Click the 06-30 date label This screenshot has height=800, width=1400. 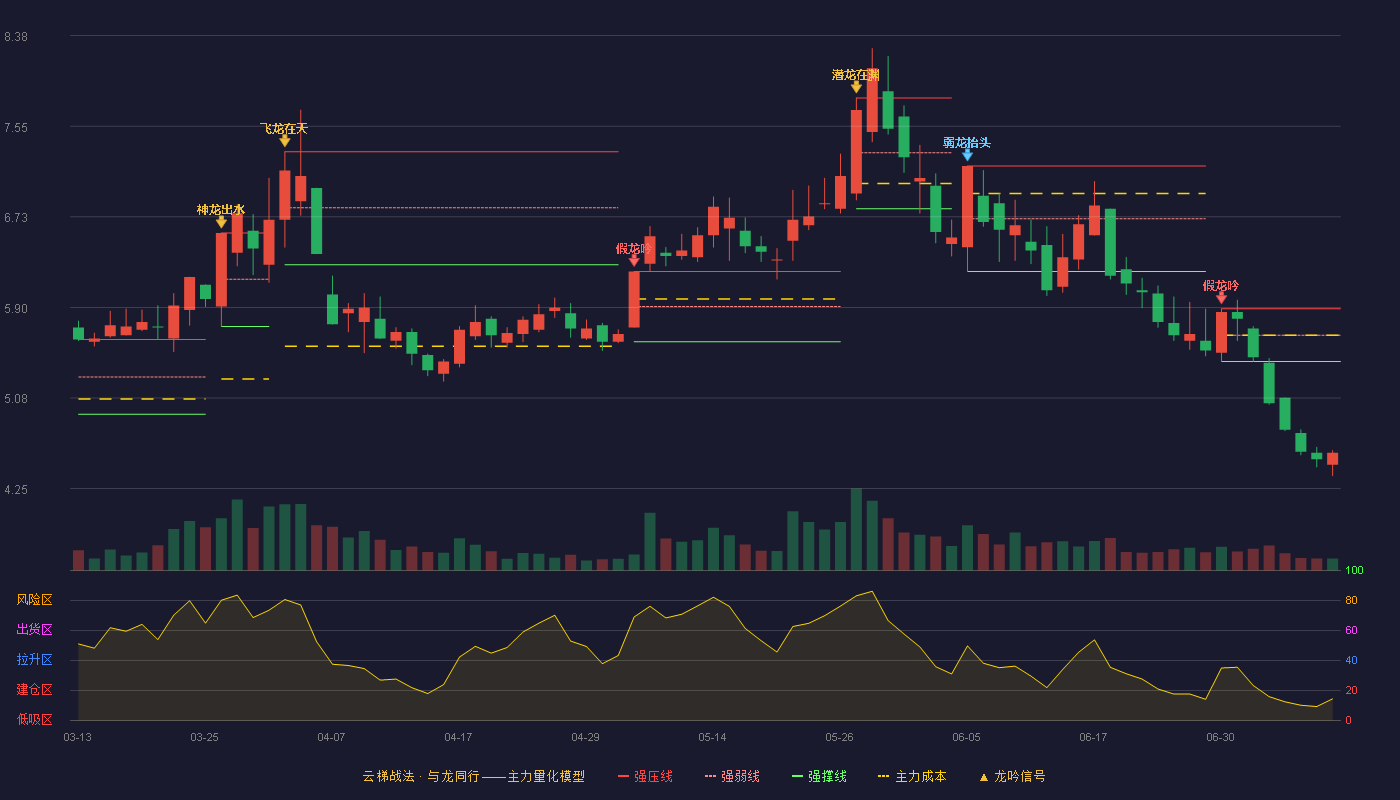tap(1221, 737)
